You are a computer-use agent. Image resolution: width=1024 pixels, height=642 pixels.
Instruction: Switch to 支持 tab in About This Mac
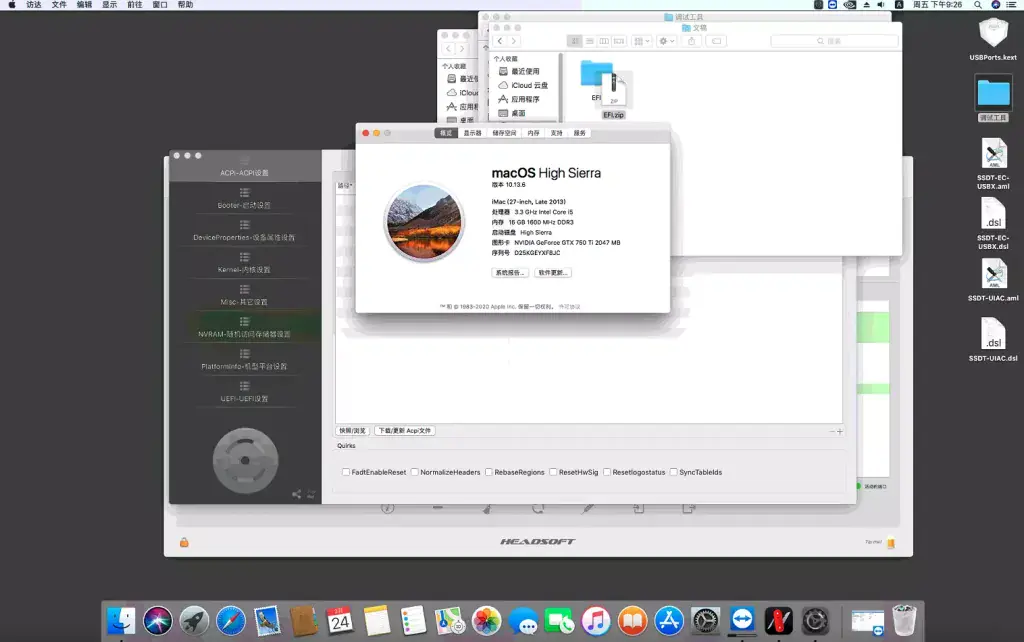tap(556, 133)
